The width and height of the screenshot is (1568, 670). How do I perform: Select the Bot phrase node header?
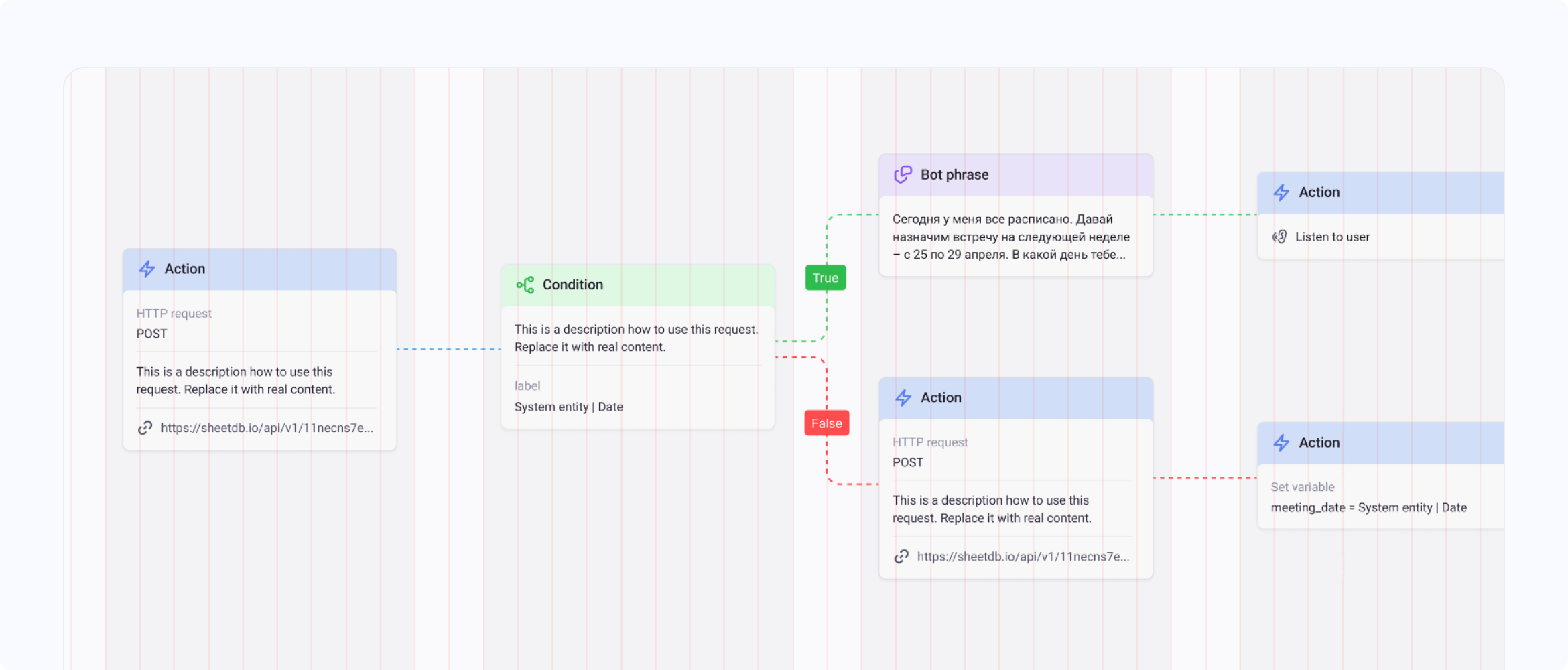pyautogui.click(x=1016, y=175)
